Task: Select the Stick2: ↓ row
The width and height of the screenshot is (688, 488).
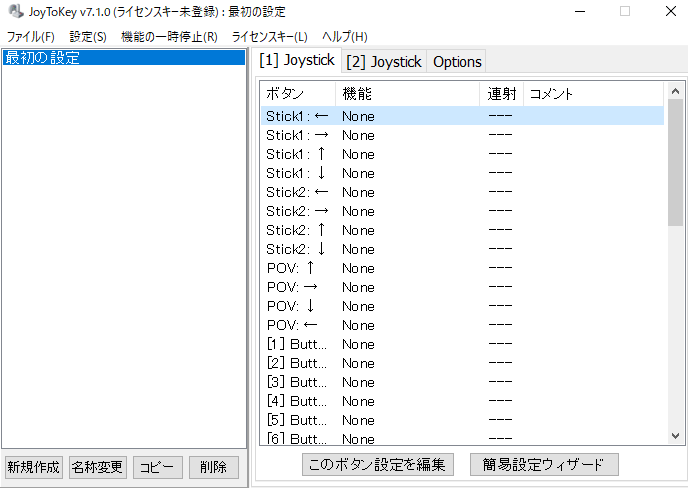Action: [462, 249]
